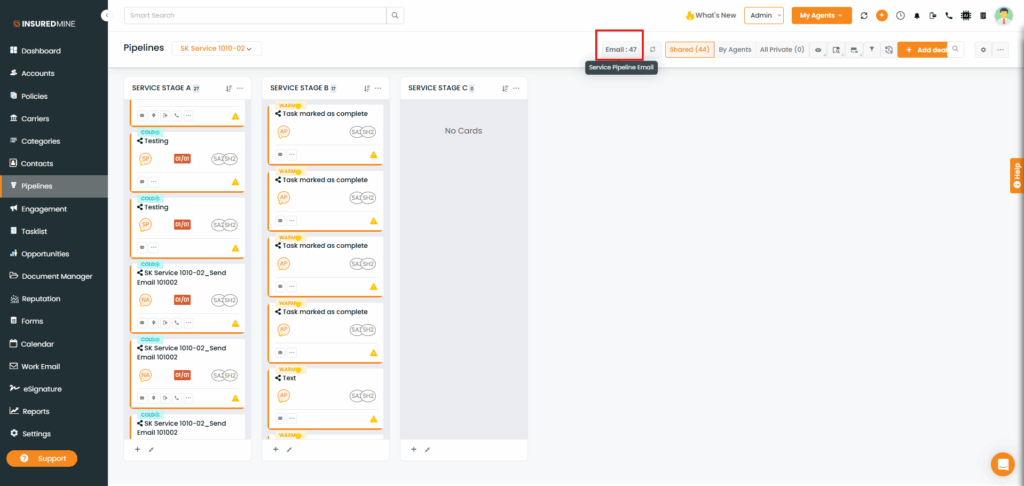
Task: Expand the Admin role dropdown
Action: tap(763, 15)
